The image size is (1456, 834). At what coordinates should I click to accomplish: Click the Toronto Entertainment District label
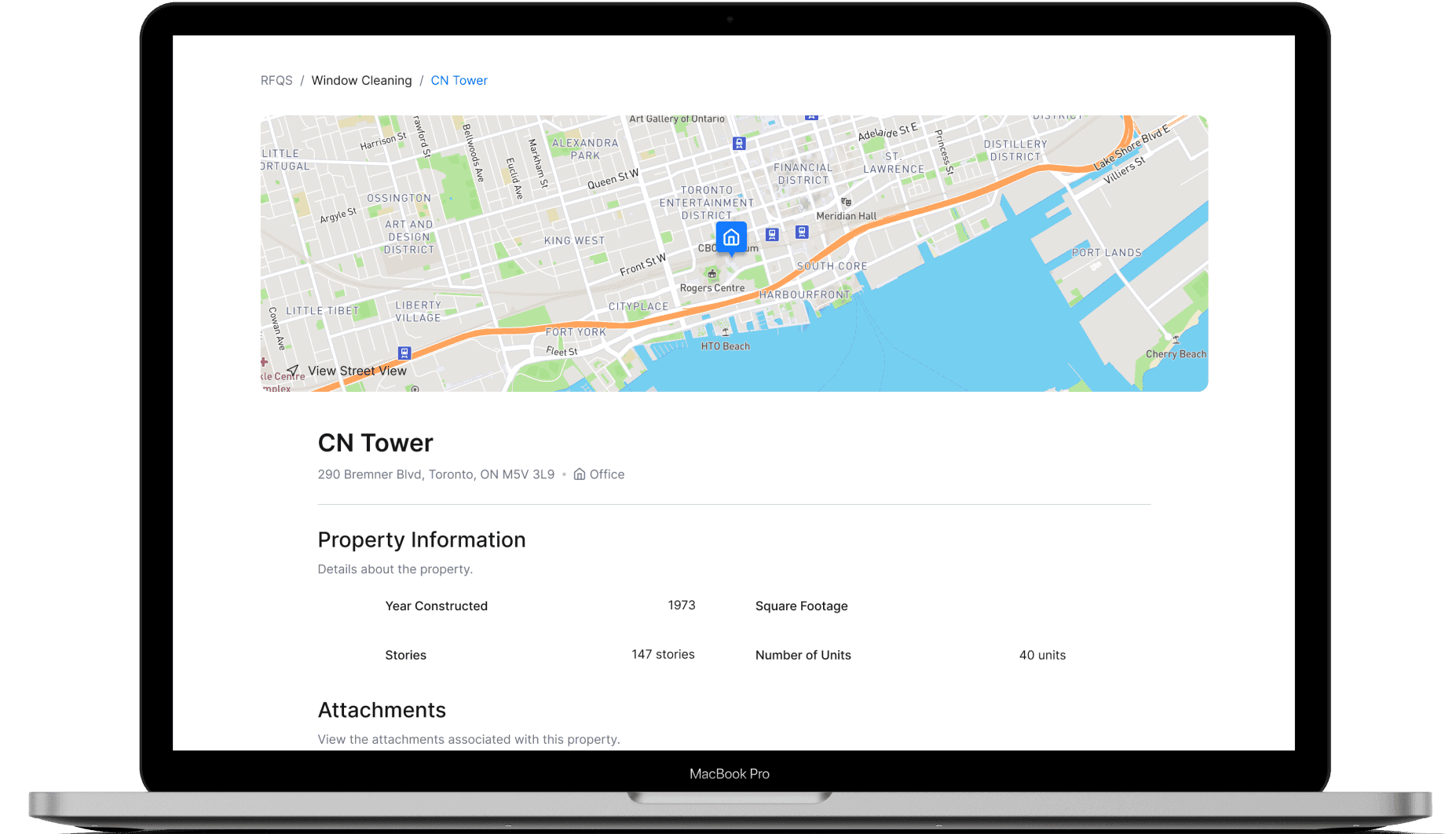(x=707, y=203)
